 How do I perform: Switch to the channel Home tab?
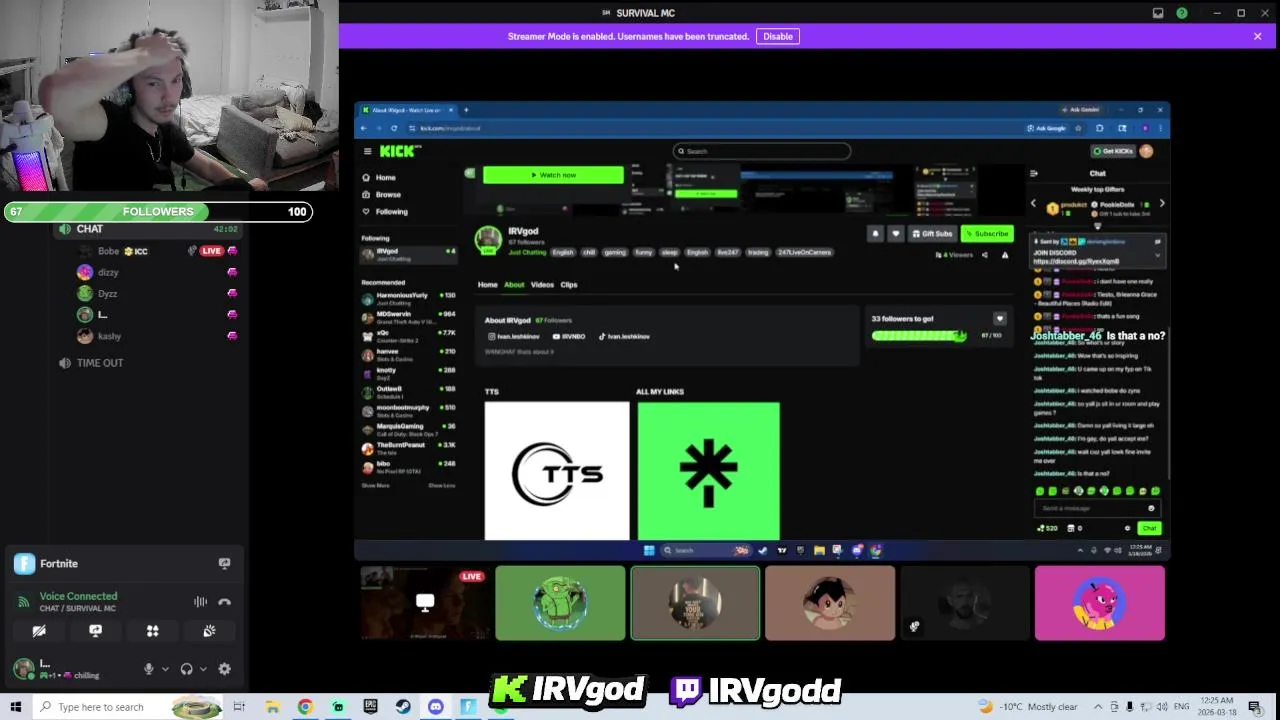pyautogui.click(x=487, y=285)
